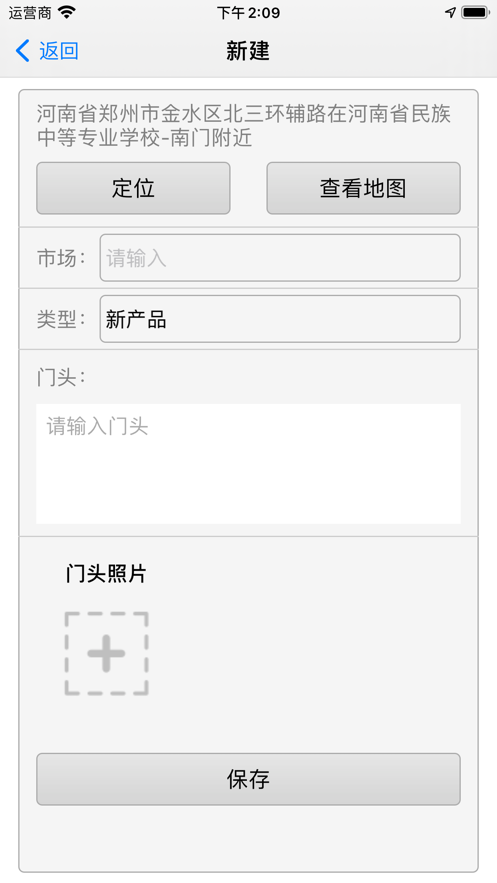Open the map with 查看地图 button
Image resolution: width=497 pixels, height=883 pixels.
tap(364, 188)
